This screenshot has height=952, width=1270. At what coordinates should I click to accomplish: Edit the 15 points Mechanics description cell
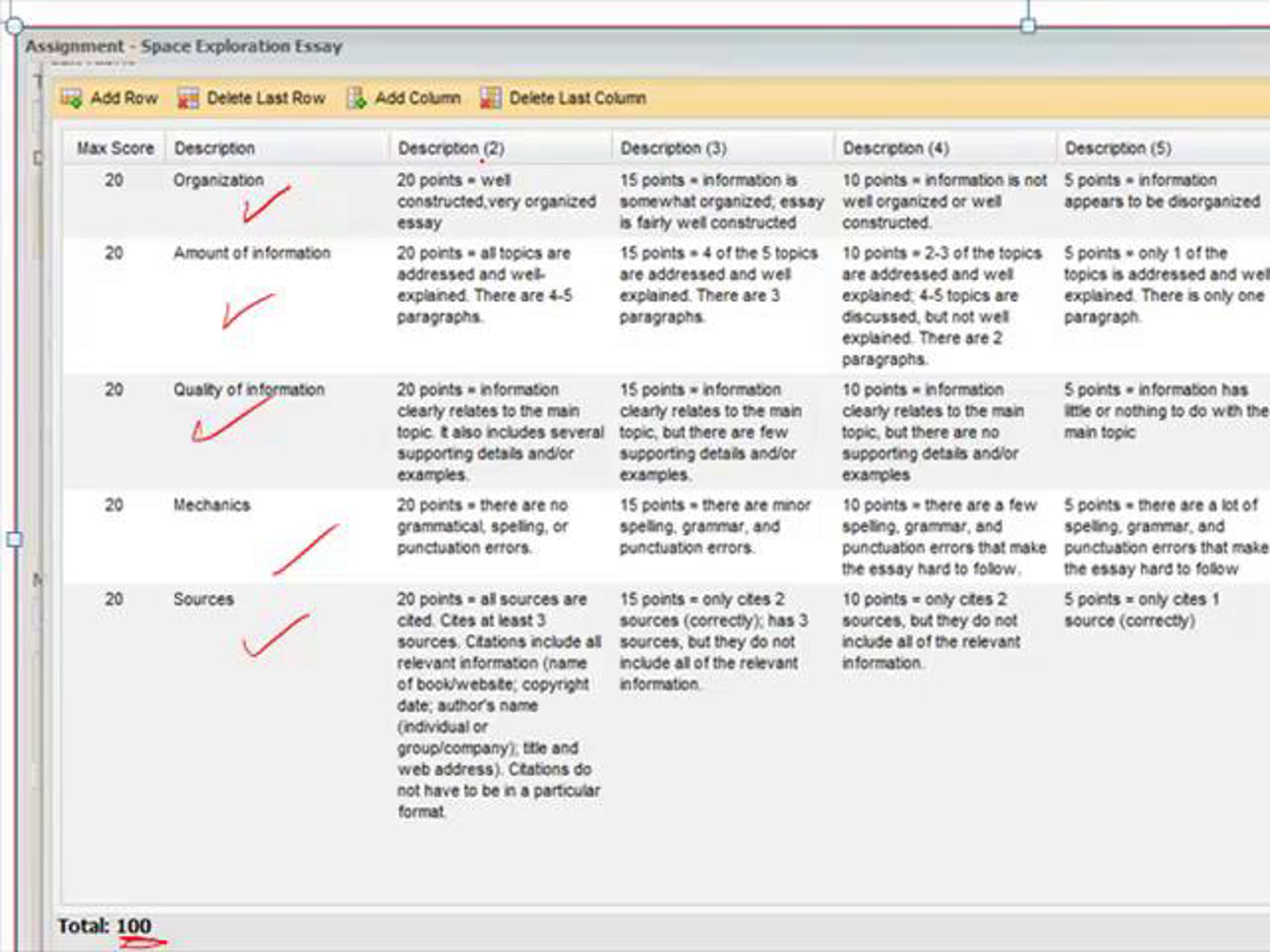(715, 526)
